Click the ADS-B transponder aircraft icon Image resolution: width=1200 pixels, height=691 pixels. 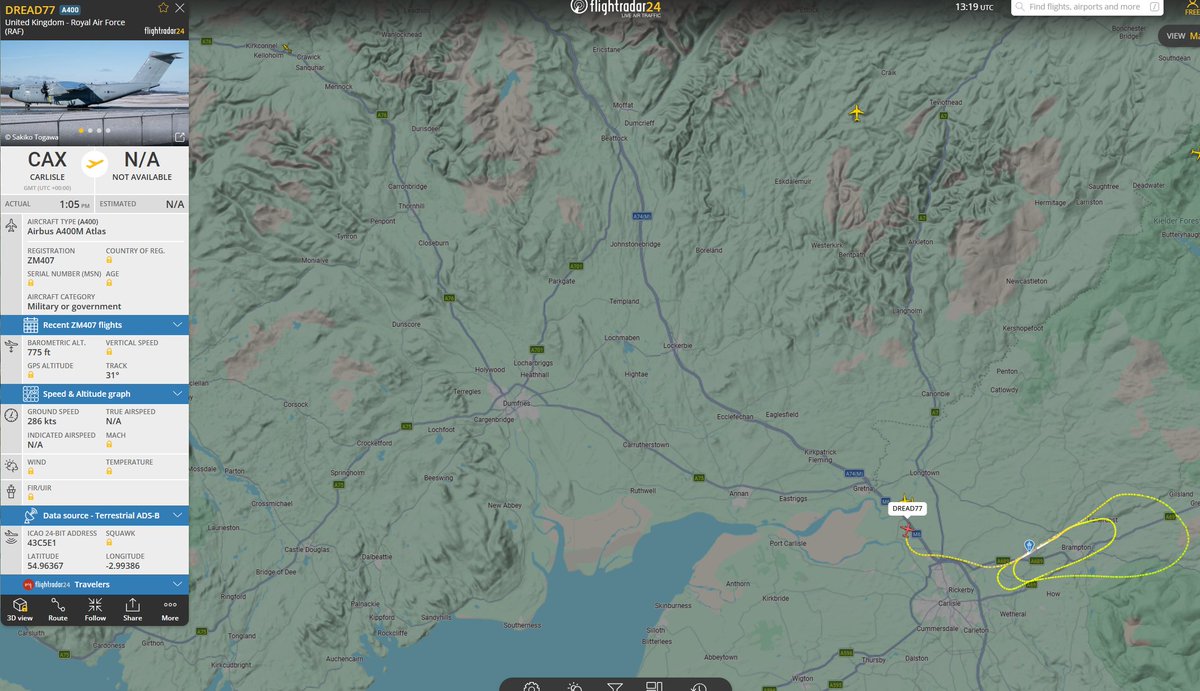11,537
